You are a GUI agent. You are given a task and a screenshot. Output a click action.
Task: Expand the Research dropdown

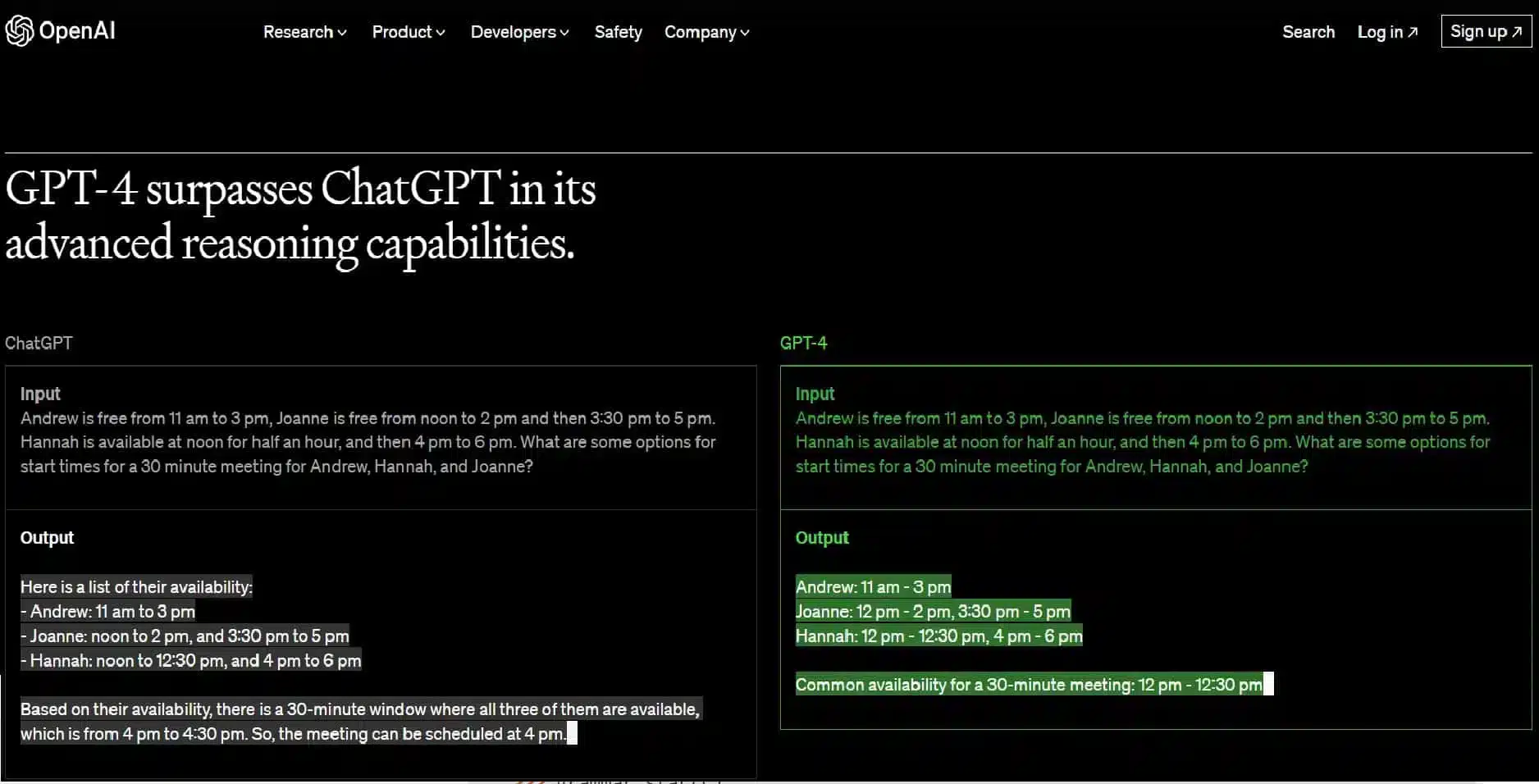(304, 32)
